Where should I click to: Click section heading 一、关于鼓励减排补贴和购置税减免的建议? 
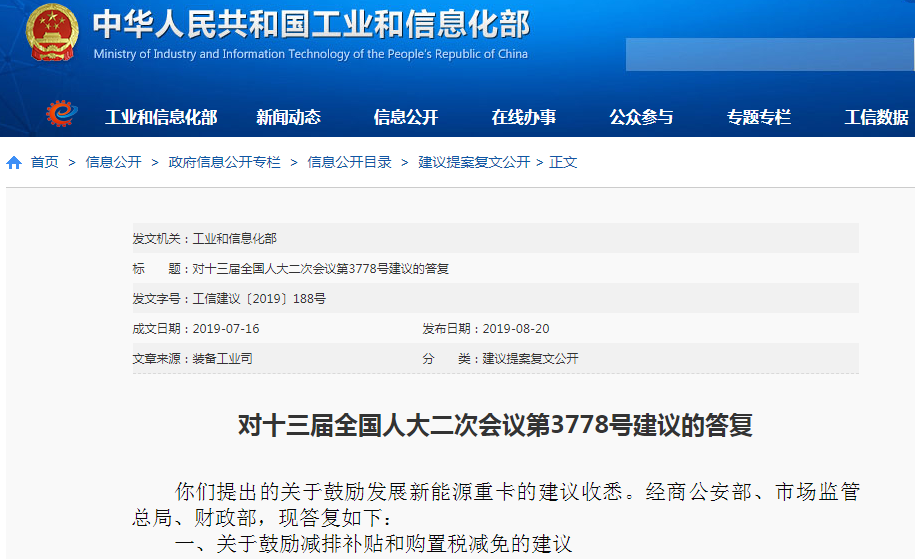373,544
